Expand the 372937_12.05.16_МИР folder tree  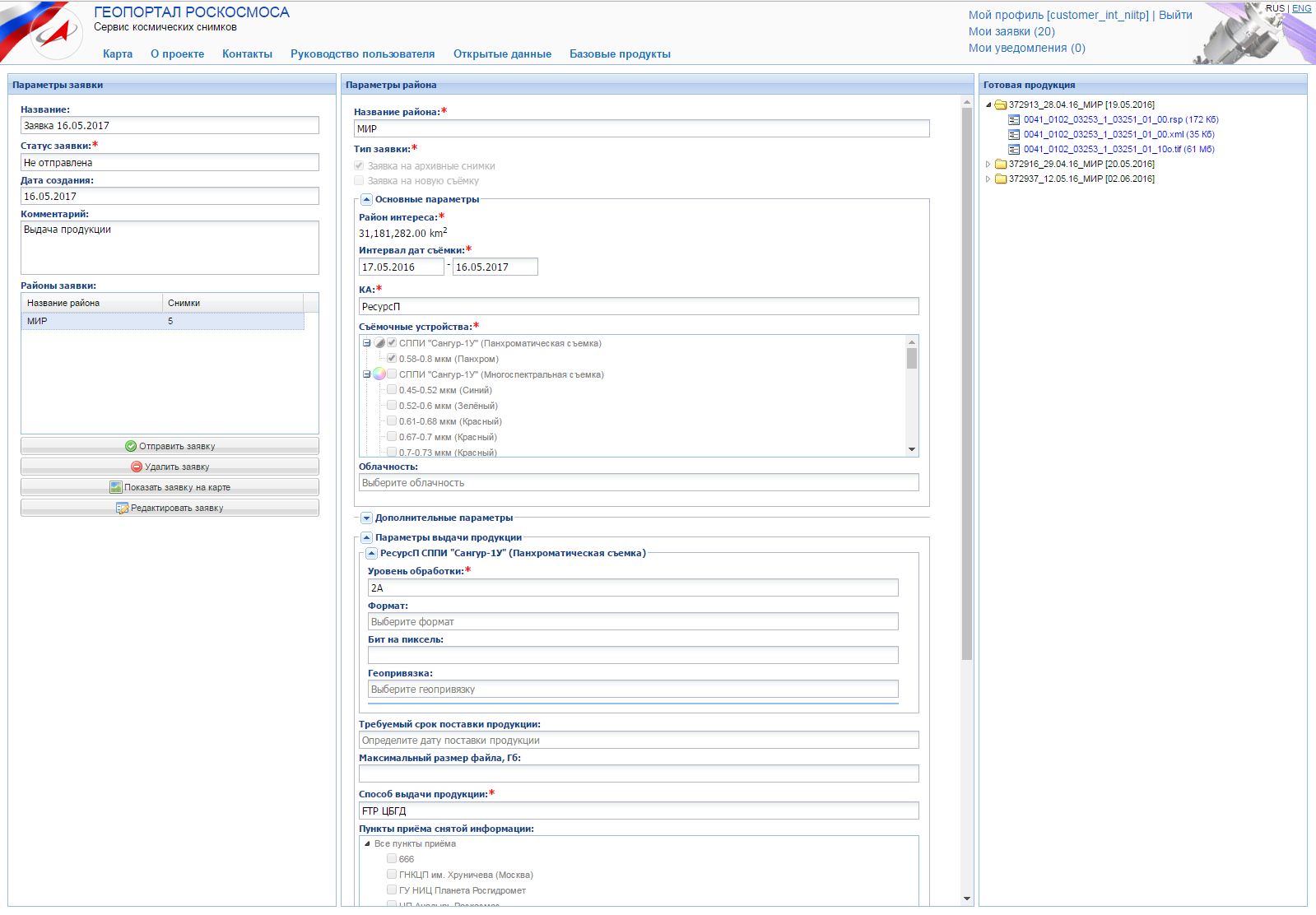[x=988, y=179]
